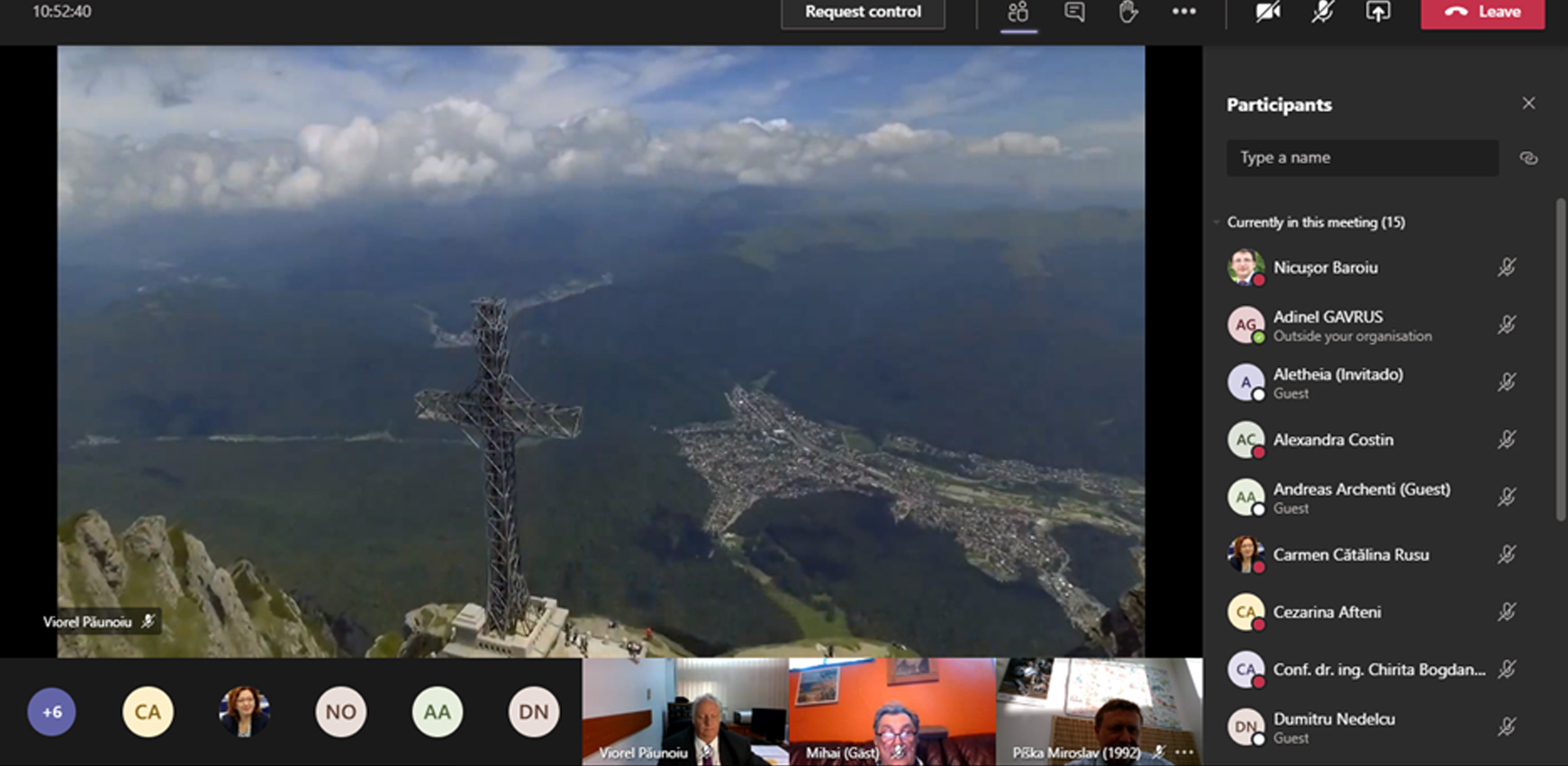Click the copy join info link icon
The height and width of the screenshot is (766, 1568).
click(1529, 158)
